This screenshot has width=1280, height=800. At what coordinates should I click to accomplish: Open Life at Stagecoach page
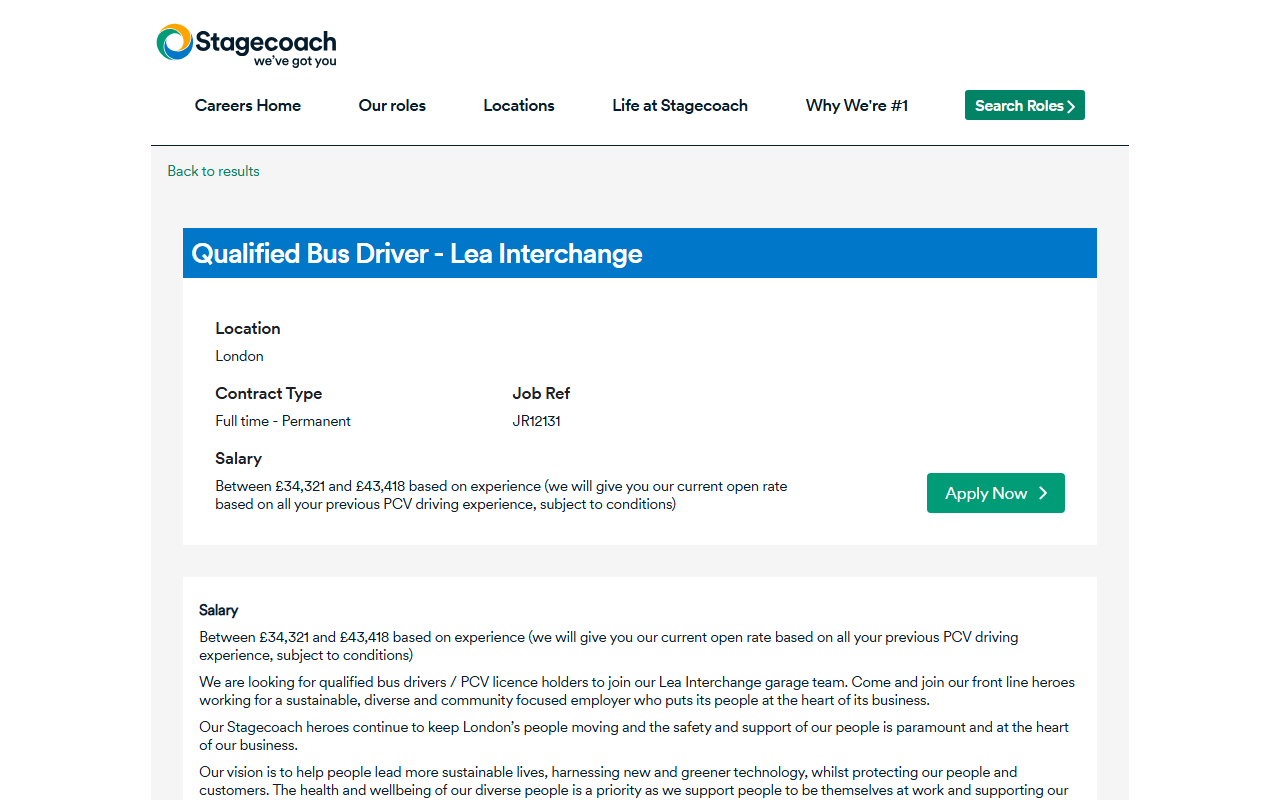coord(680,105)
